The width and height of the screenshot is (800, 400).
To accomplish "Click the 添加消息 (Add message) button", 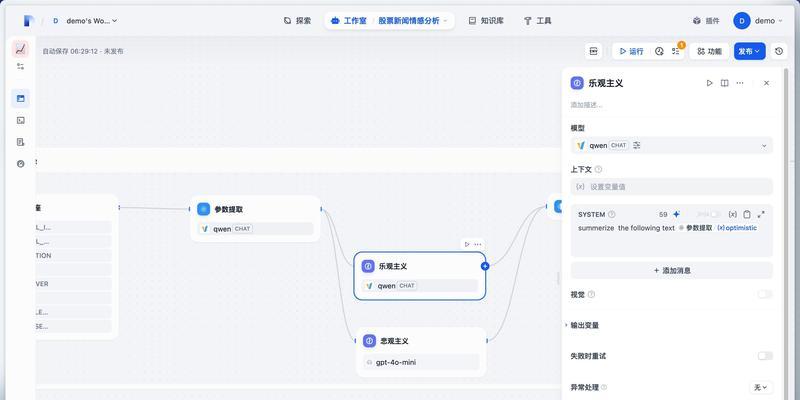I will [671, 270].
